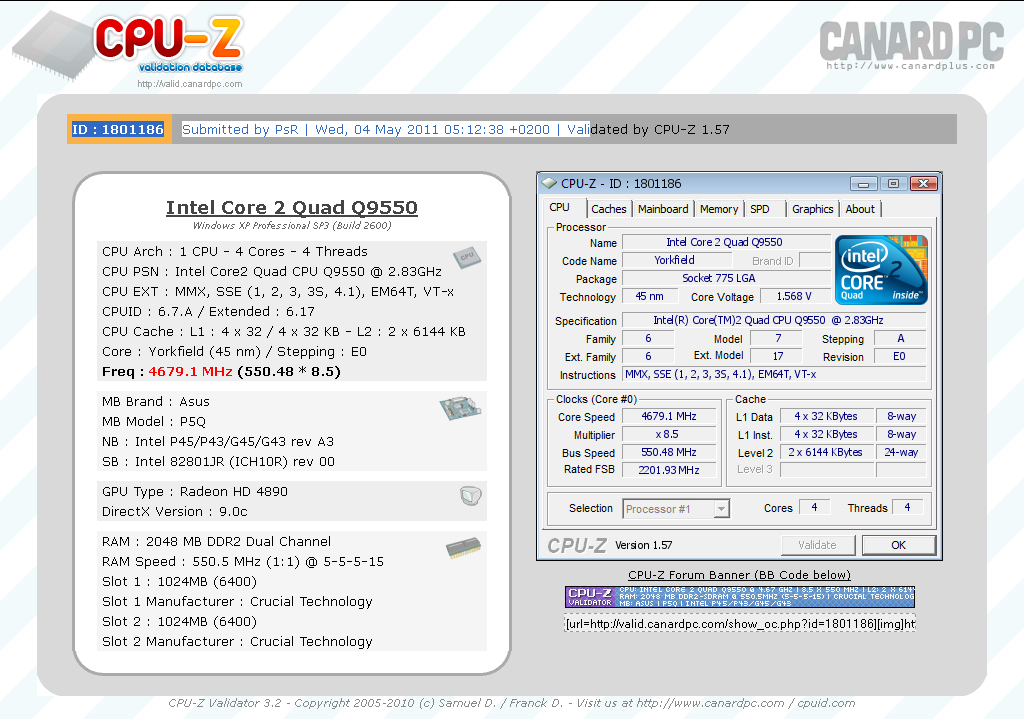
Task: Open the http://valid.canardpc.com link under logo
Action: tap(189, 84)
